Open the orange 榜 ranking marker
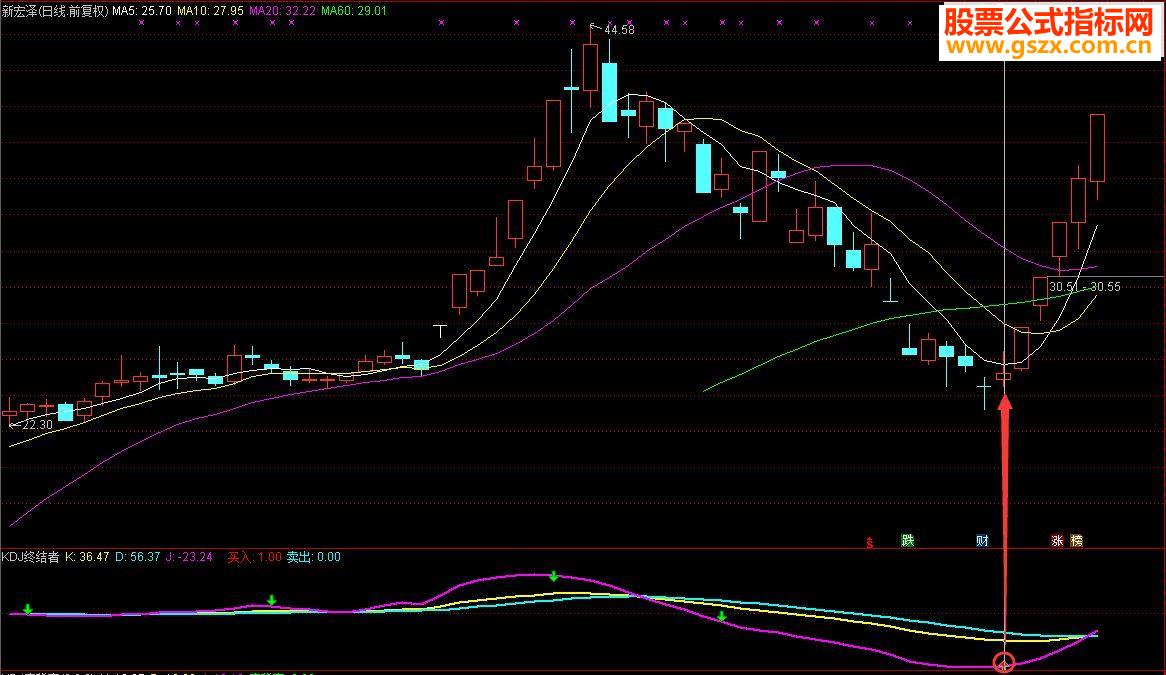The width and height of the screenshot is (1166, 675). pyautogui.click(x=1077, y=540)
